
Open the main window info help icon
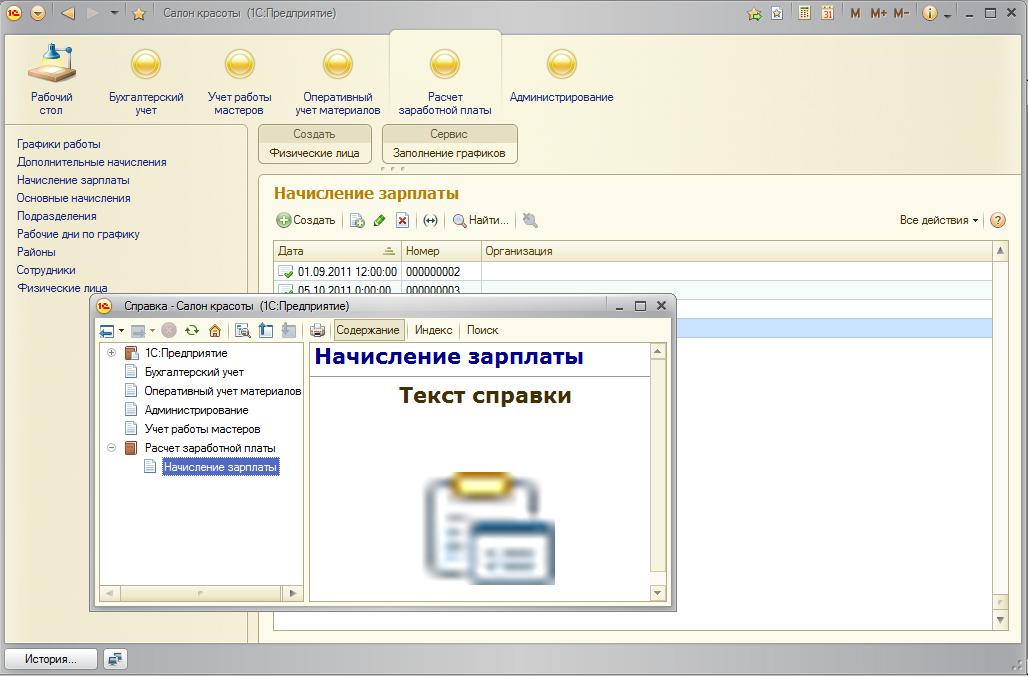pos(930,13)
